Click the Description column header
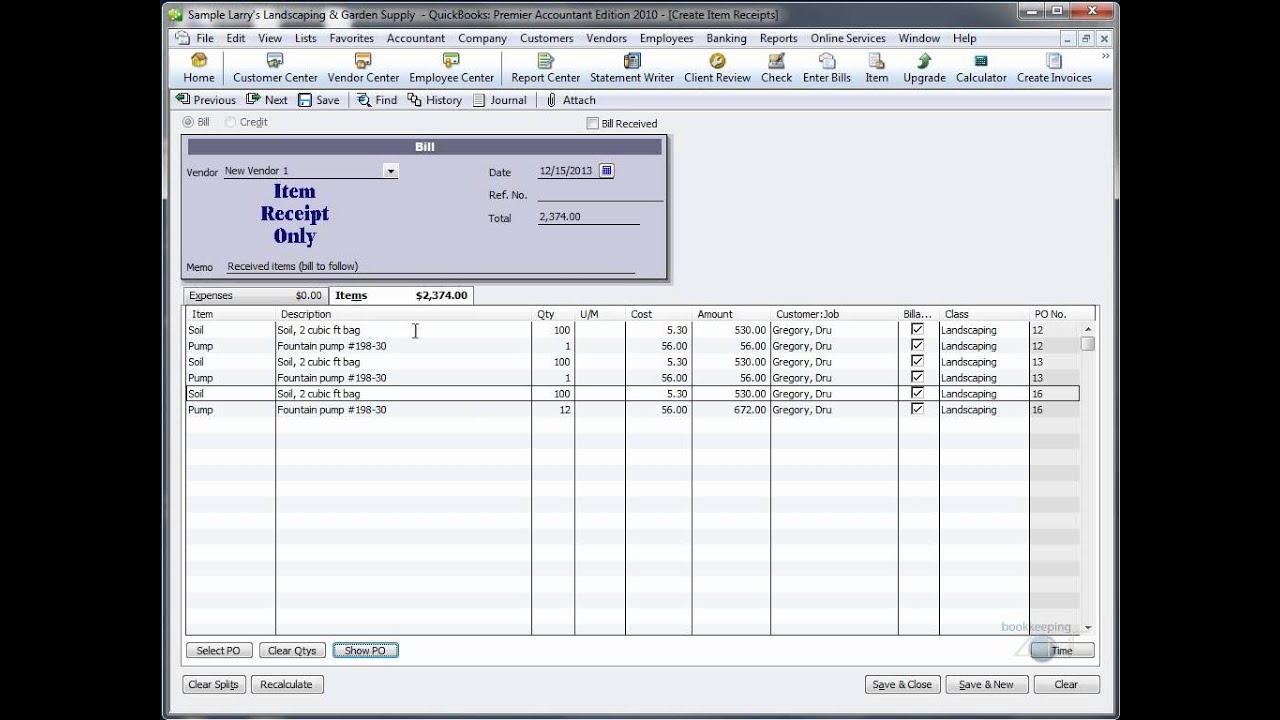 click(403, 314)
